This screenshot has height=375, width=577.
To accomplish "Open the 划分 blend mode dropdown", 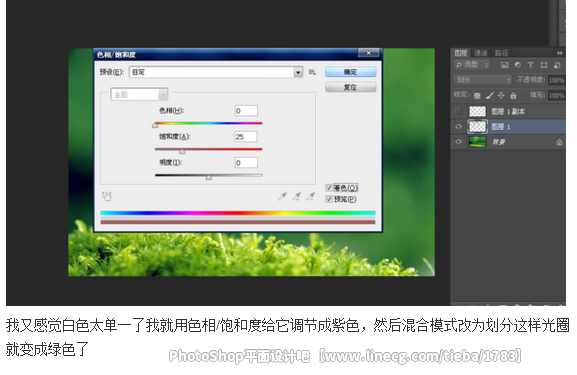I will pos(482,80).
